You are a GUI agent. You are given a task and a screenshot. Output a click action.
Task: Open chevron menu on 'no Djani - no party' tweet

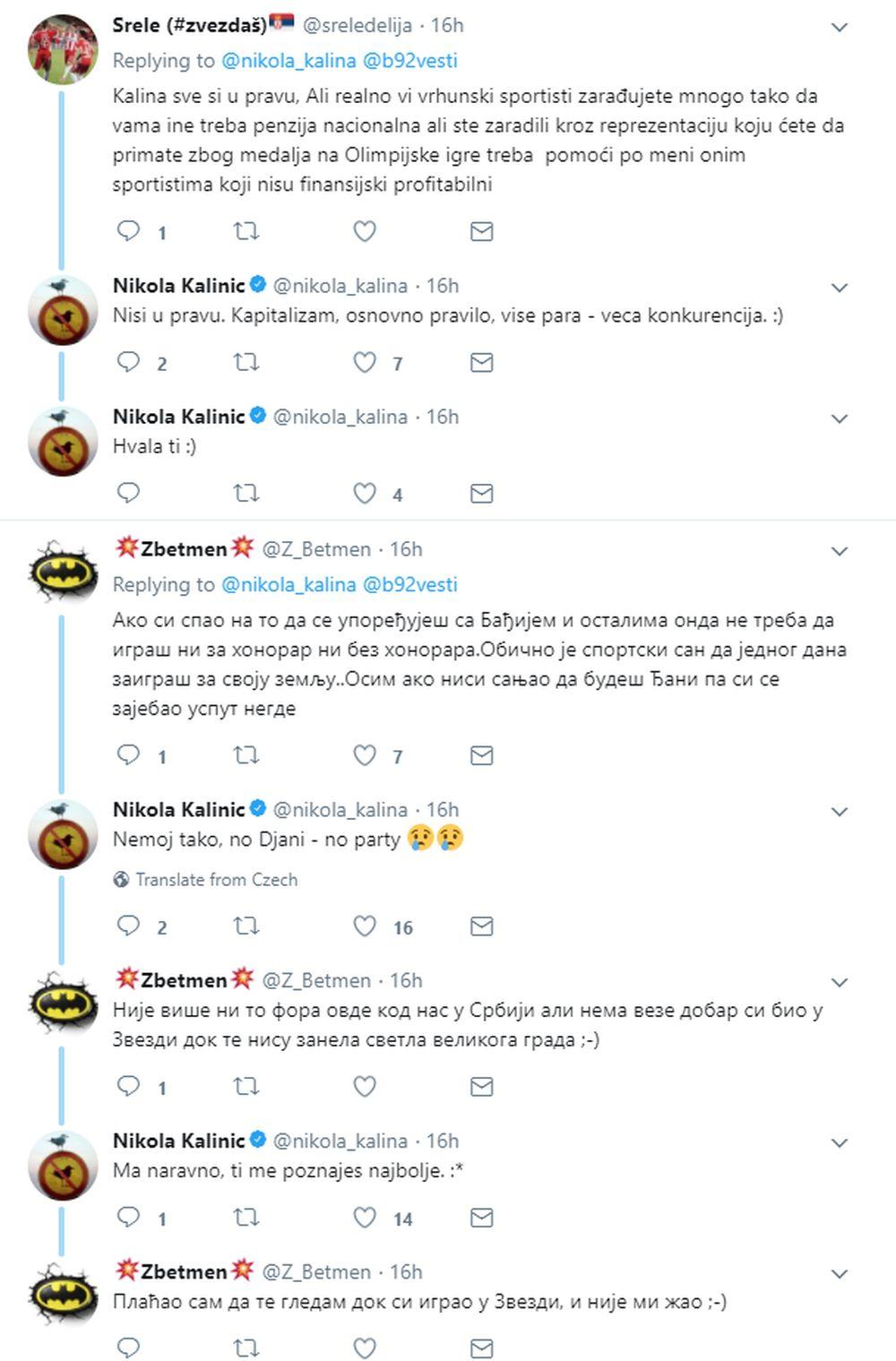coord(840,812)
